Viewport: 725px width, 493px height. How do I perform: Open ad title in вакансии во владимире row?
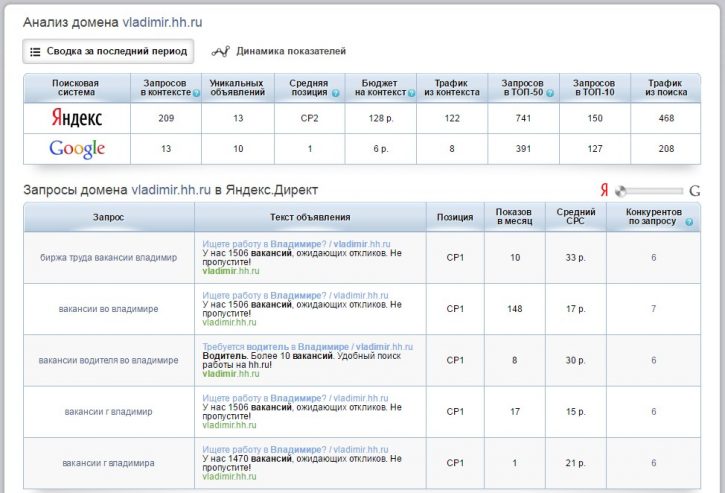[295, 295]
